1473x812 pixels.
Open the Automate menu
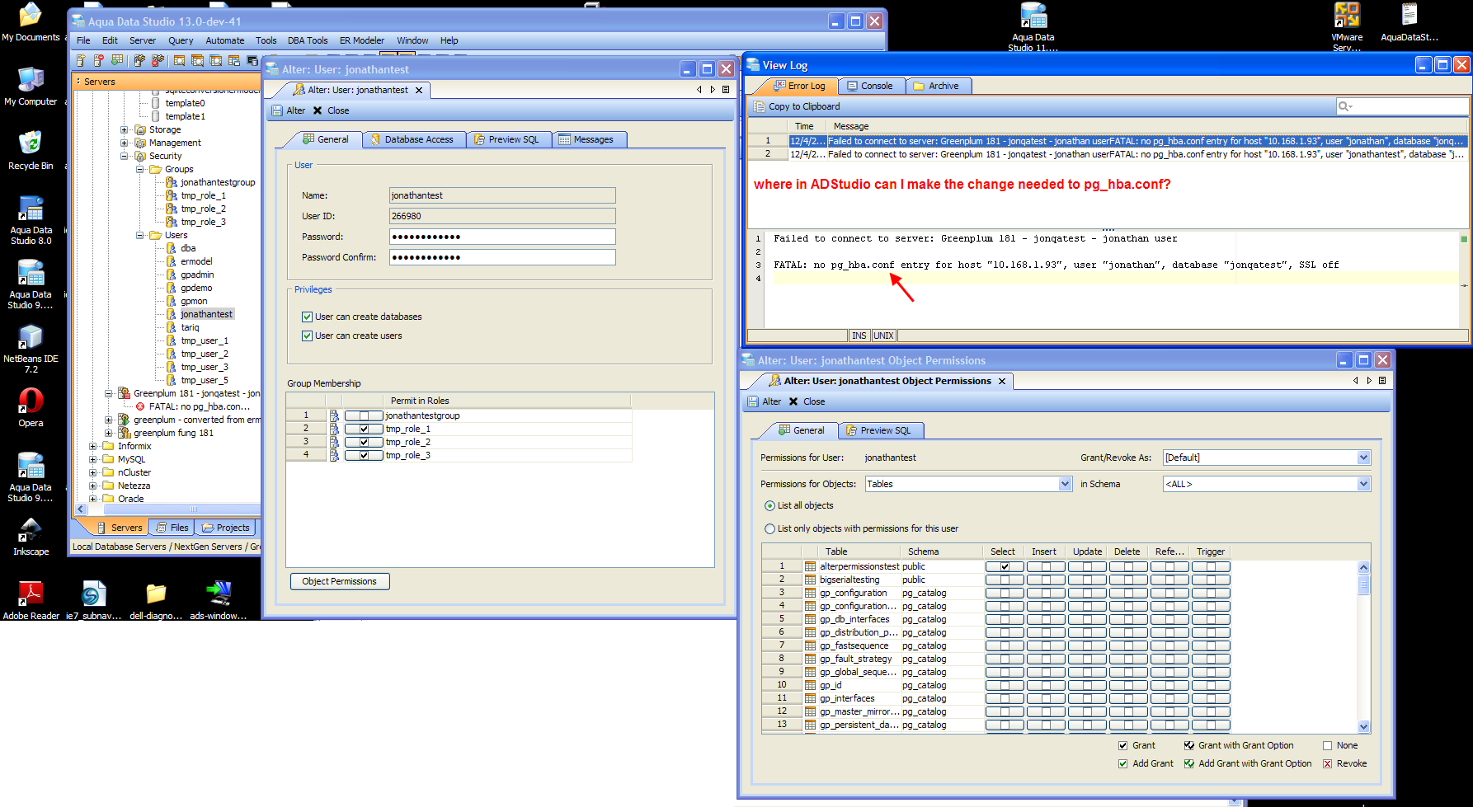[x=225, y=40]
